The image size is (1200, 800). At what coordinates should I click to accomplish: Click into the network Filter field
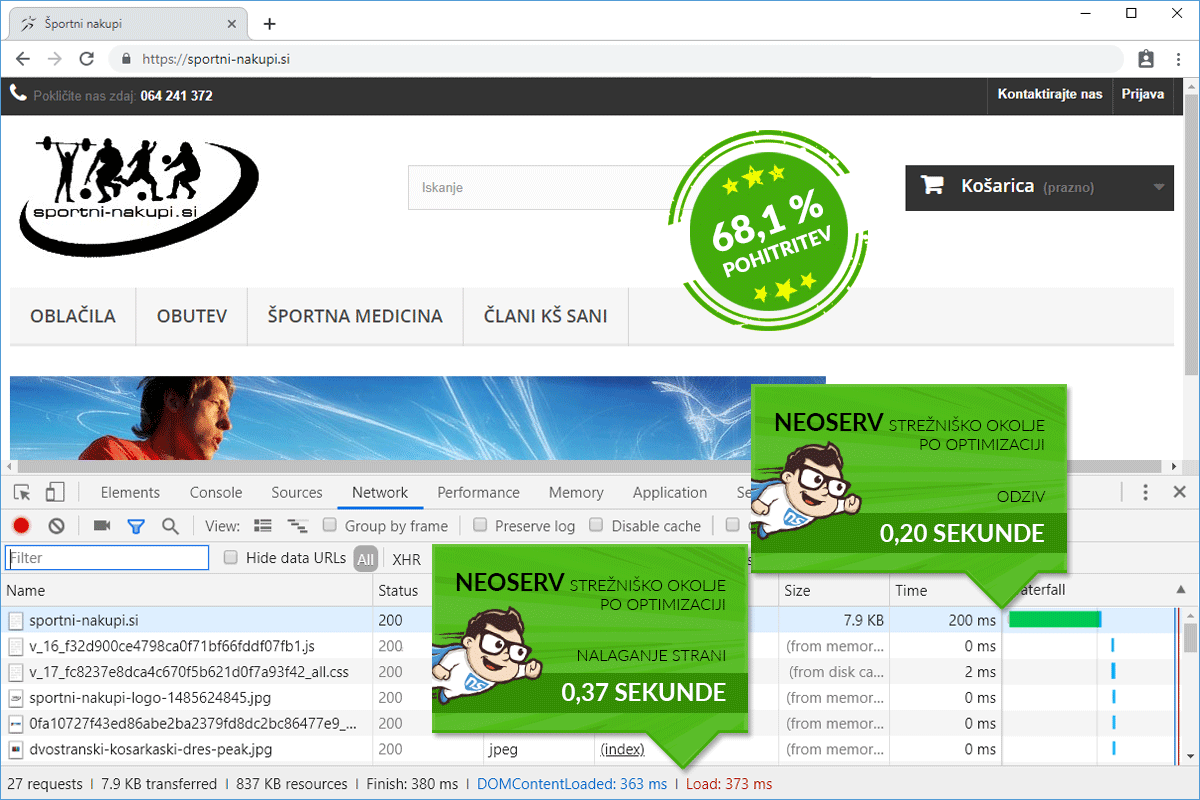coord(107,558)
